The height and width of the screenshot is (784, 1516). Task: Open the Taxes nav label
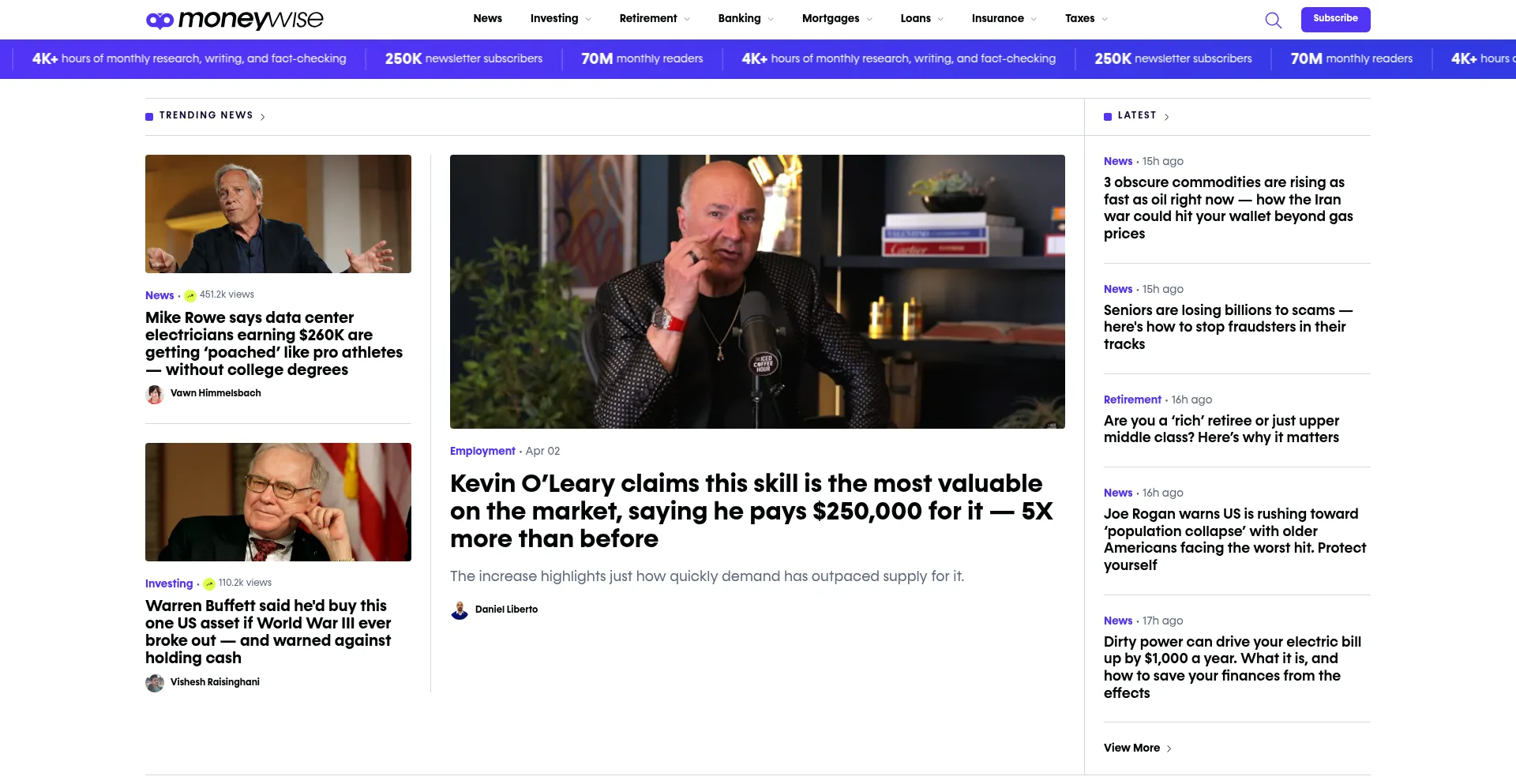pos(1079,19)
